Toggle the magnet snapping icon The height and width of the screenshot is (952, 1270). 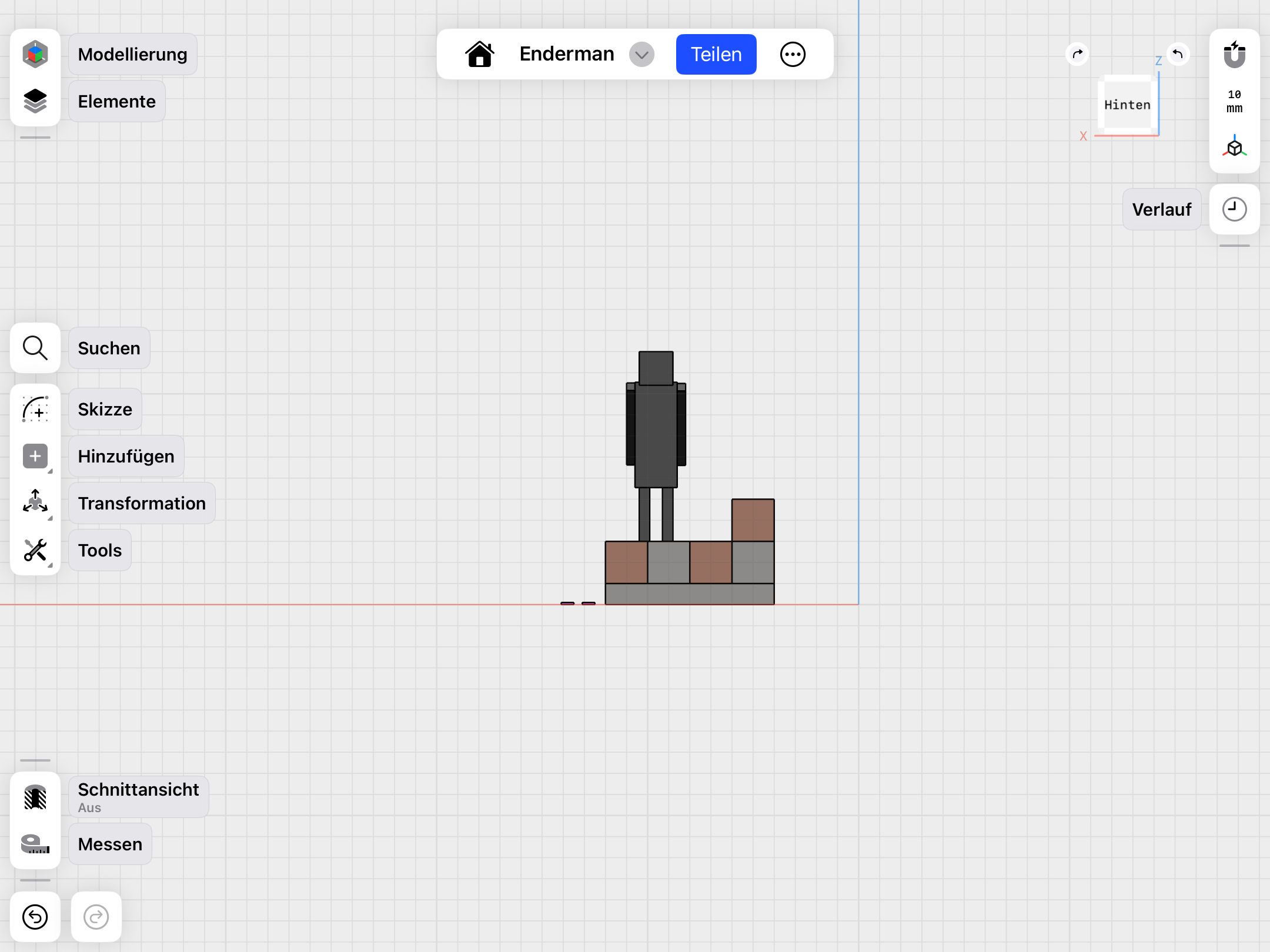point(1235,54)
